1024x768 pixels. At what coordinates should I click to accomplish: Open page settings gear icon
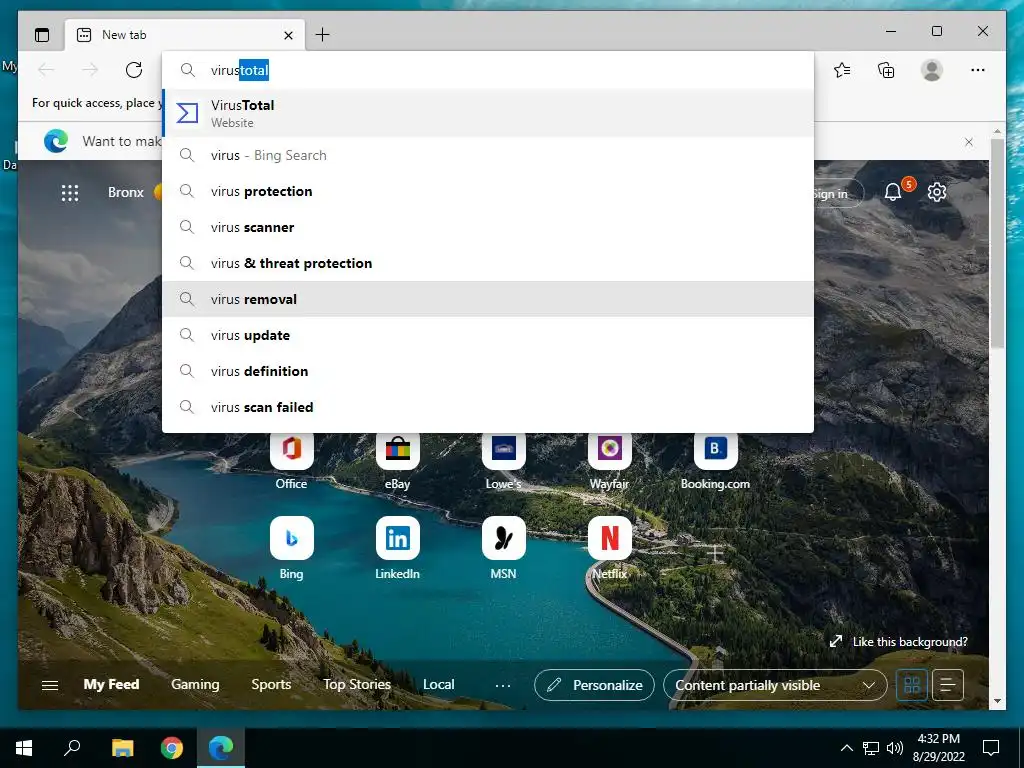pyautogui.click(x=937, y=192)
